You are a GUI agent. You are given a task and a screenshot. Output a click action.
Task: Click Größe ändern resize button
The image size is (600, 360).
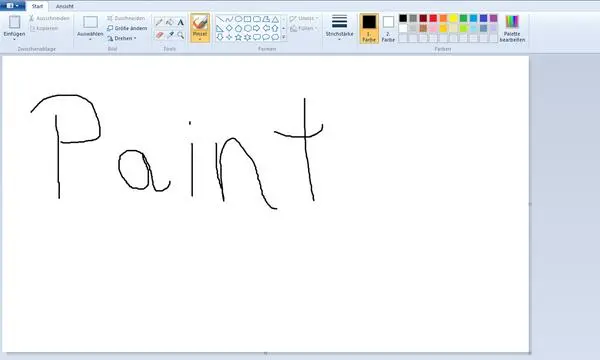tap(127, 28)
